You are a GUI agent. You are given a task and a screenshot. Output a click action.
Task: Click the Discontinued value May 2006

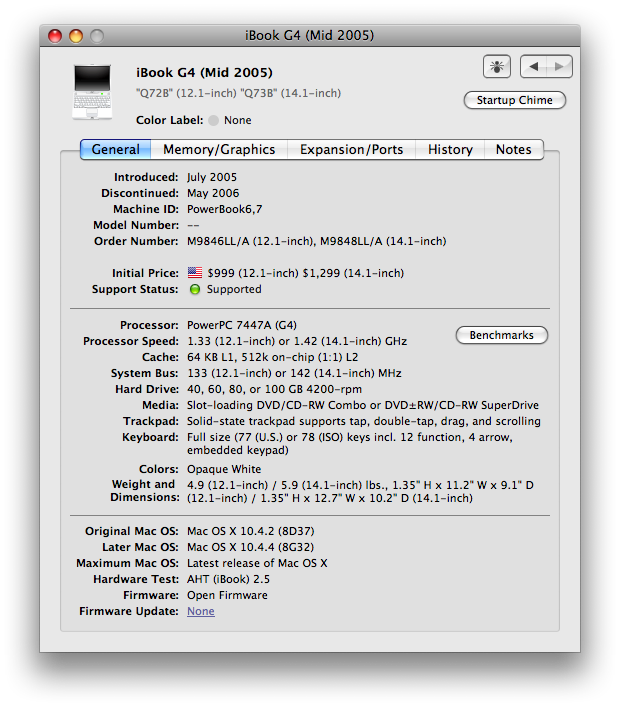pyautogui.click(x=213, y=193)
